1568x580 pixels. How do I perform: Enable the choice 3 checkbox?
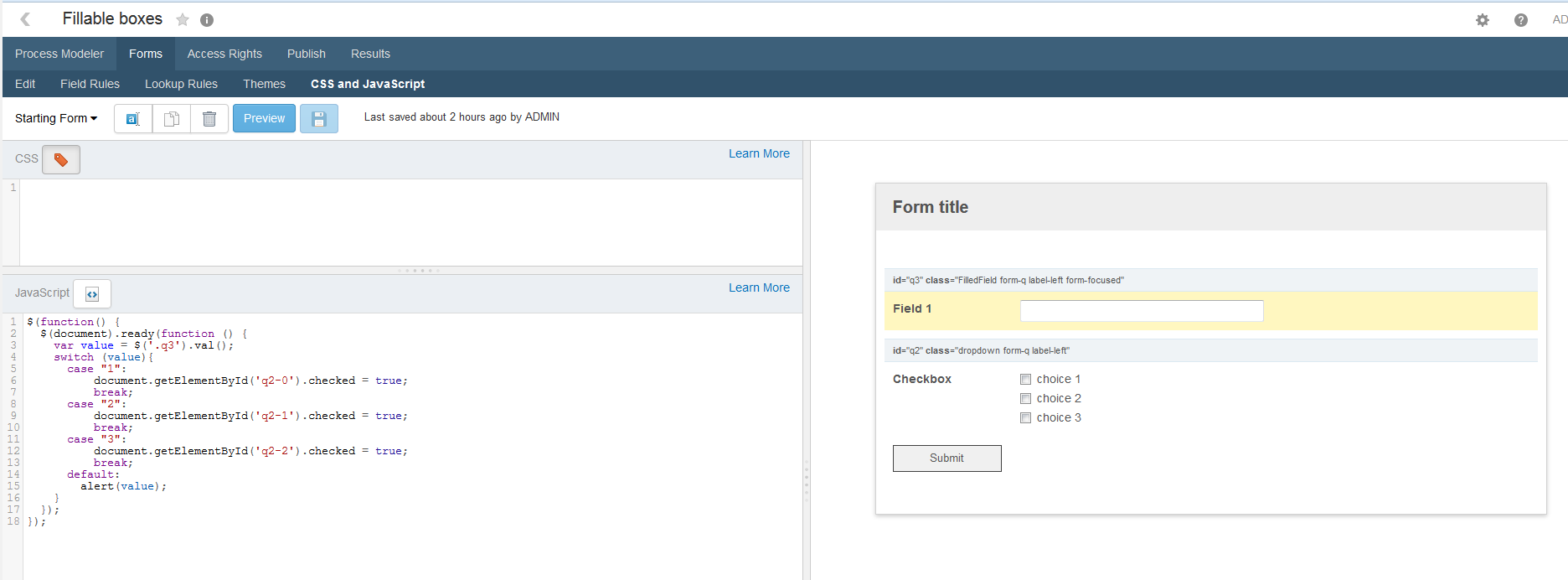1025,418
